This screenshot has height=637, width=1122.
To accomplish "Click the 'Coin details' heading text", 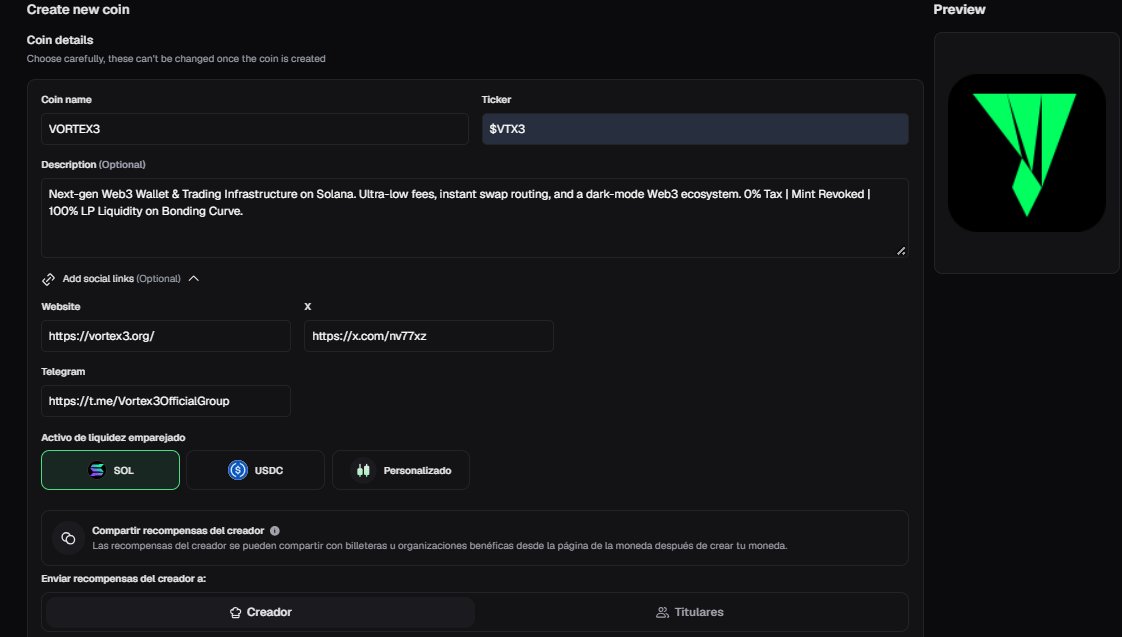I will (x=60, y=40).
